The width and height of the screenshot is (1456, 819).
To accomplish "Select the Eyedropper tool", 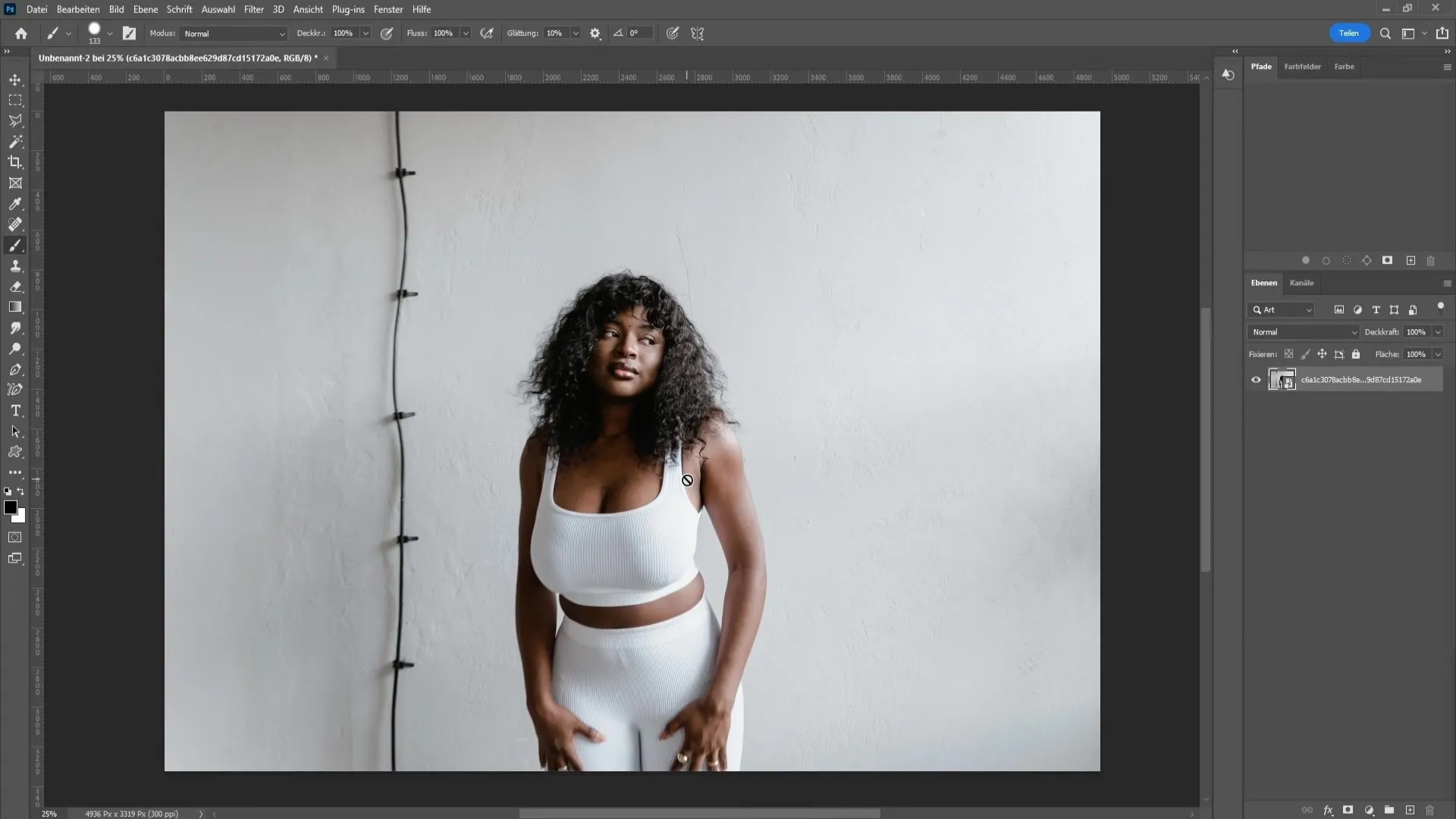I will pyautogui.click(x=15, y=204).
